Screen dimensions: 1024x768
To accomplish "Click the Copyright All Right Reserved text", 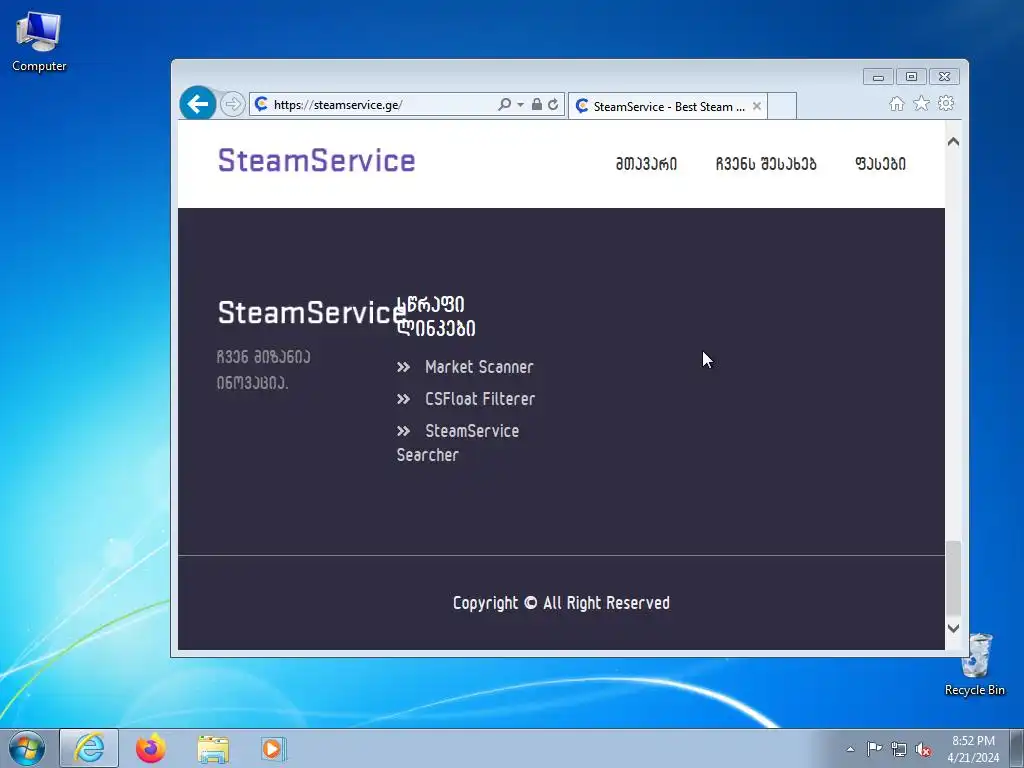I will click(561, 603).
